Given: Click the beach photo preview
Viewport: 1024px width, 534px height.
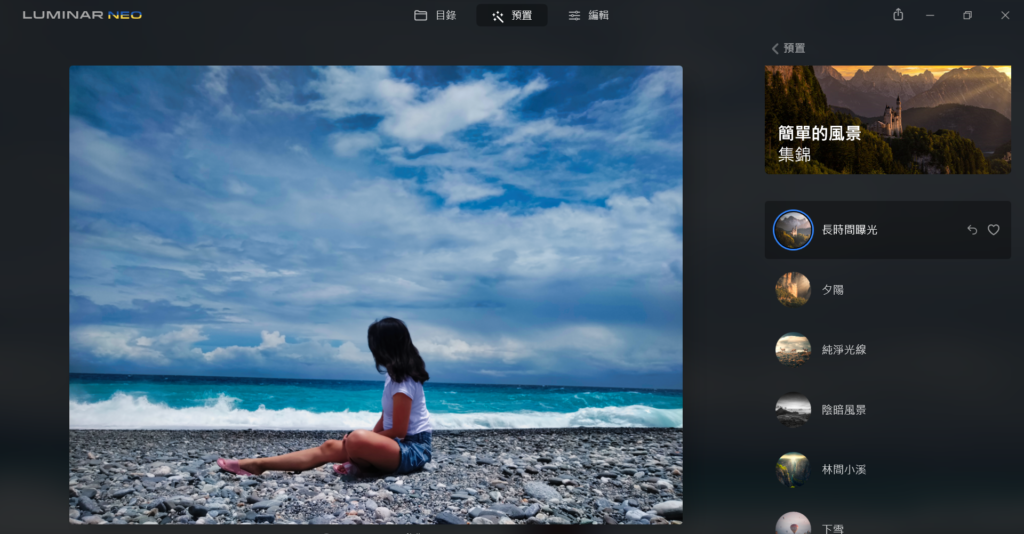Looking at the screenshot, I should pyautogui.click(x=376, y=294).
